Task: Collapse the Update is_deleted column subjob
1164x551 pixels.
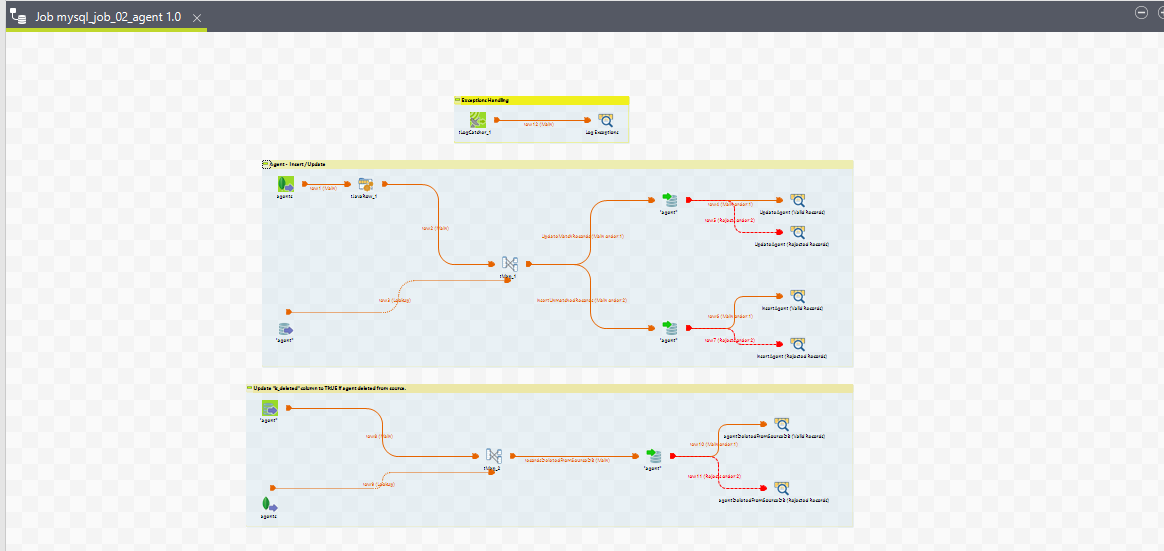Action: (249, 388)
